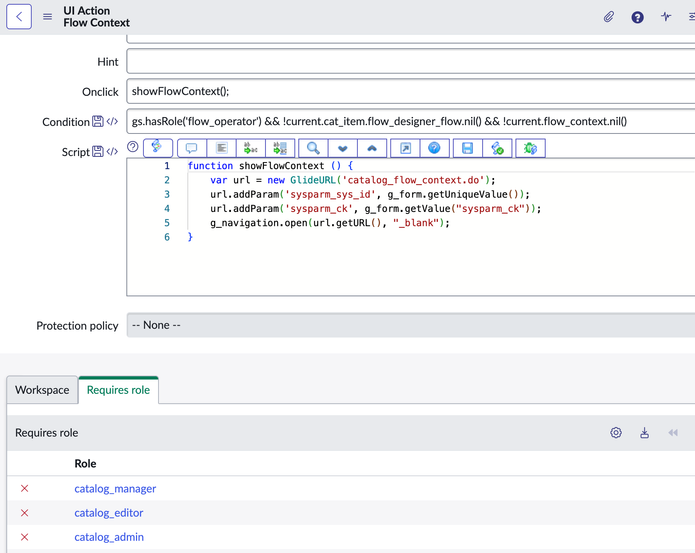Click the help question mark in header

click(x=637, y=17)
